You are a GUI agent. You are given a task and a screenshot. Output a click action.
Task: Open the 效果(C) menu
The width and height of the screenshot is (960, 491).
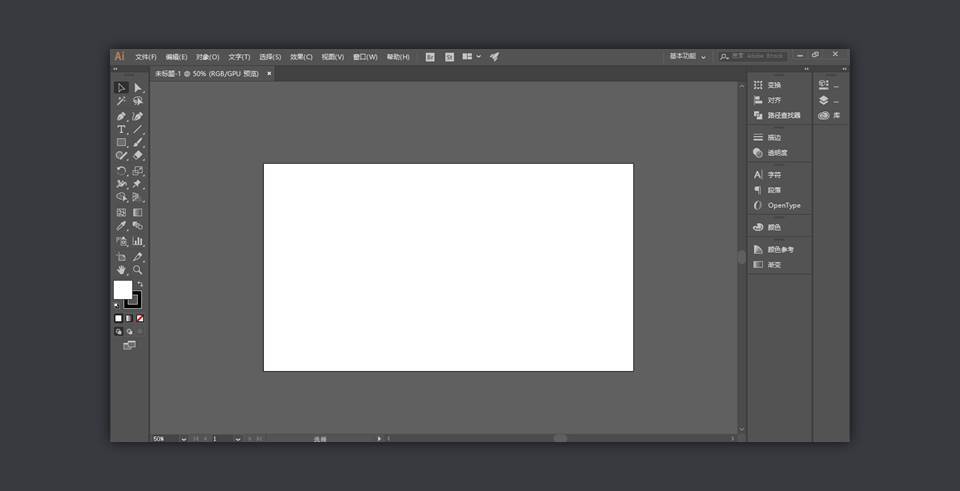click(301, 57)
